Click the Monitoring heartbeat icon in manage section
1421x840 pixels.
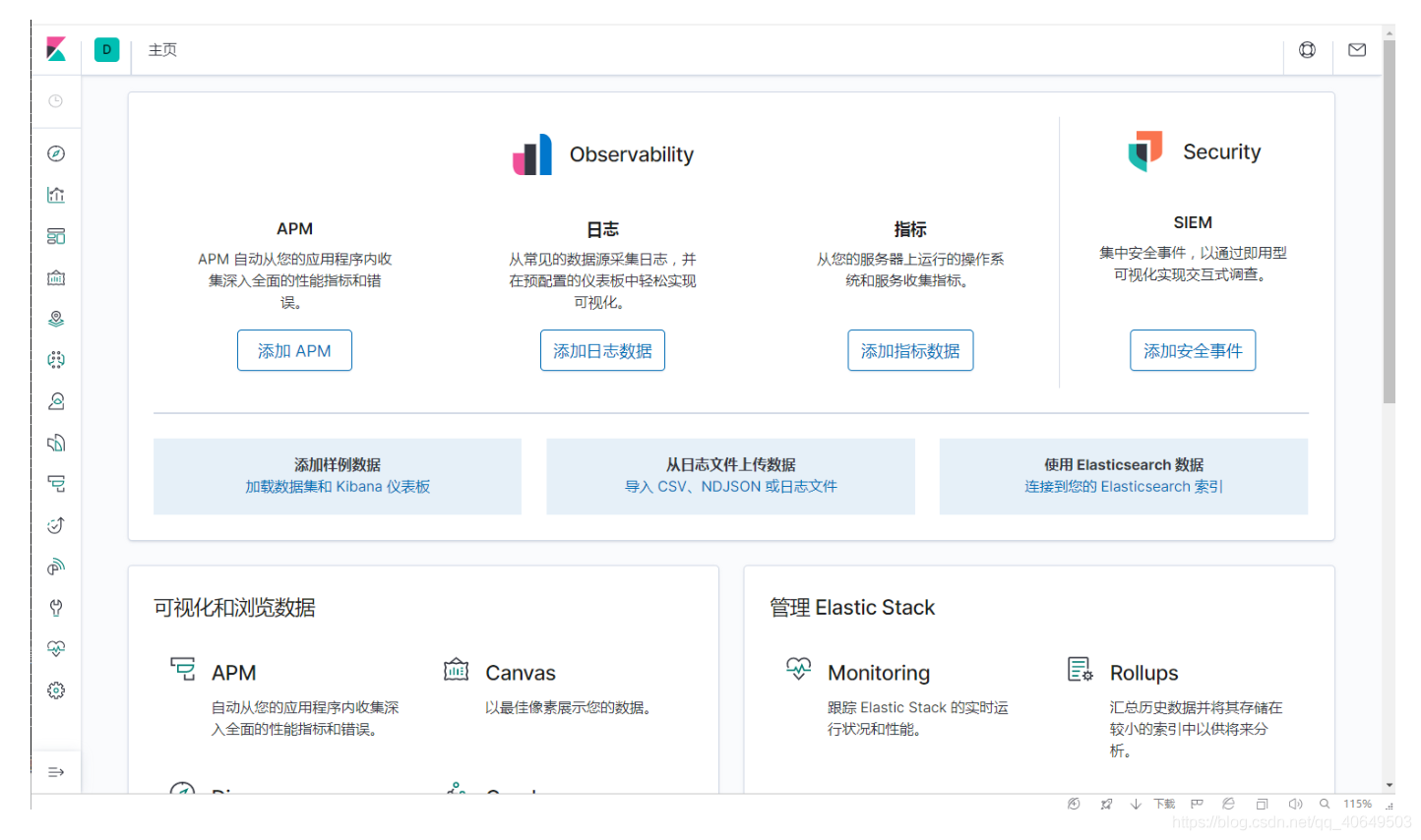[x=798, y=669]
